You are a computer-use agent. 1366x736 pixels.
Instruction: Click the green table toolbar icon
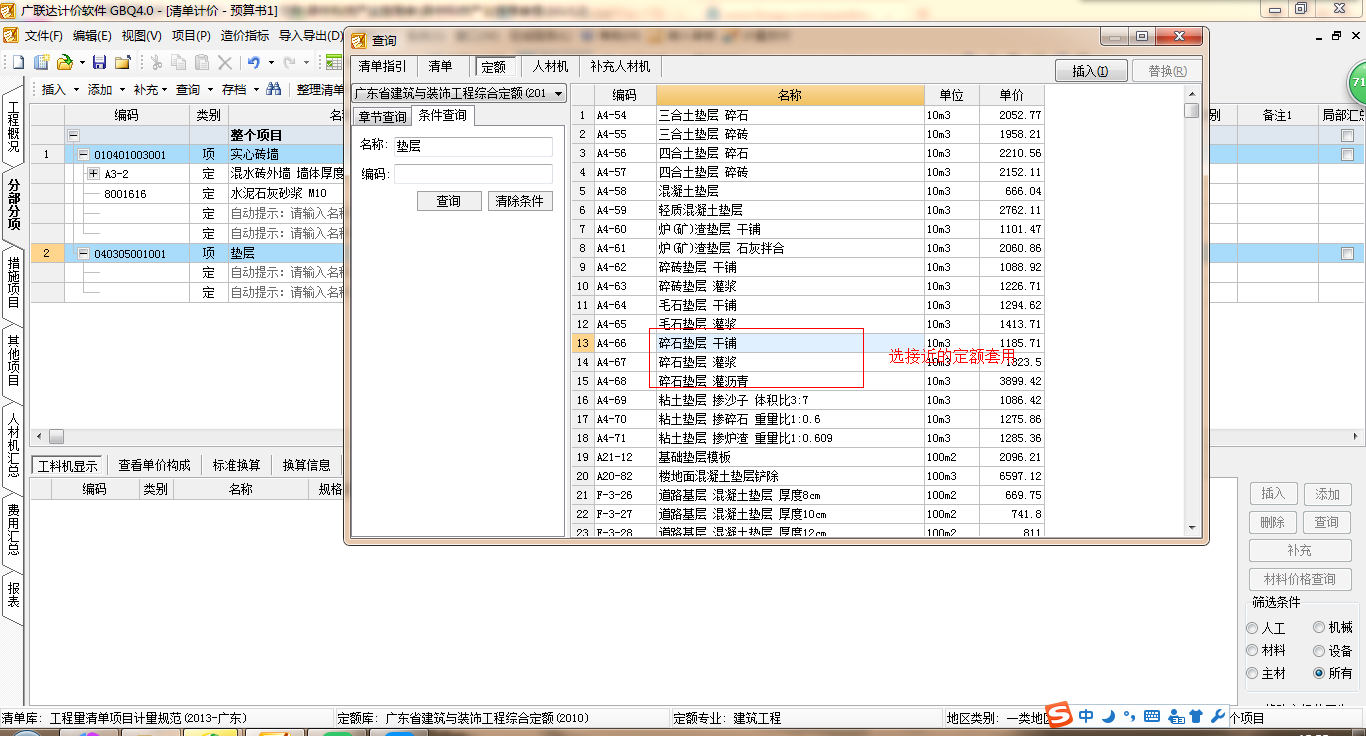pyautogui.click(x=334, y=62)
